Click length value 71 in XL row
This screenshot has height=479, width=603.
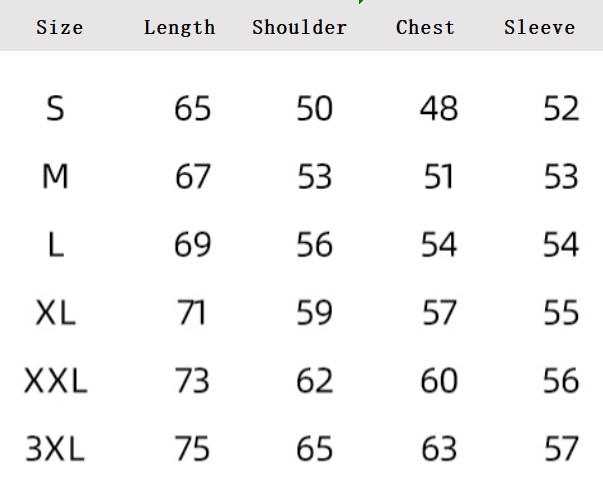click(191, 312)
